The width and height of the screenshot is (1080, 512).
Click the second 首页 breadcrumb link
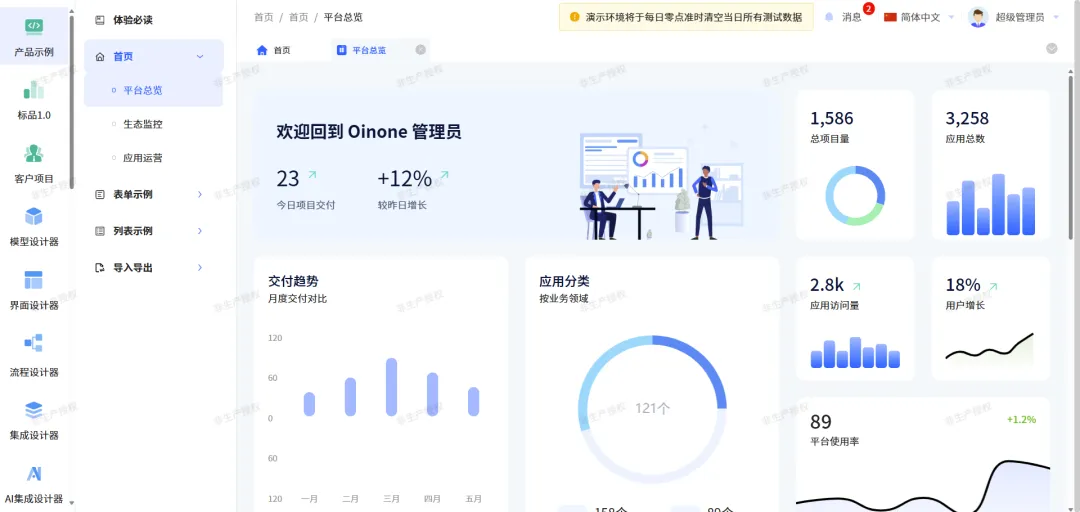(298, 17)
